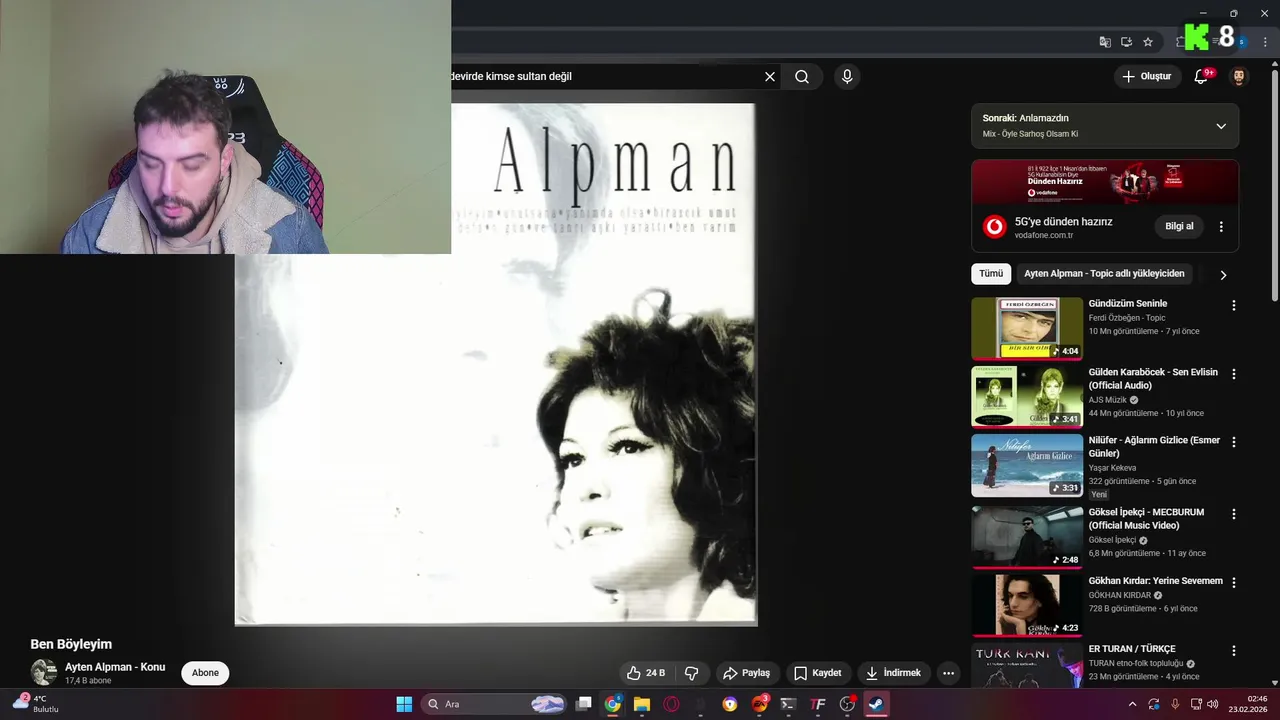
Task: Subscribe using the Abone button
Action: tap(205, 673)
